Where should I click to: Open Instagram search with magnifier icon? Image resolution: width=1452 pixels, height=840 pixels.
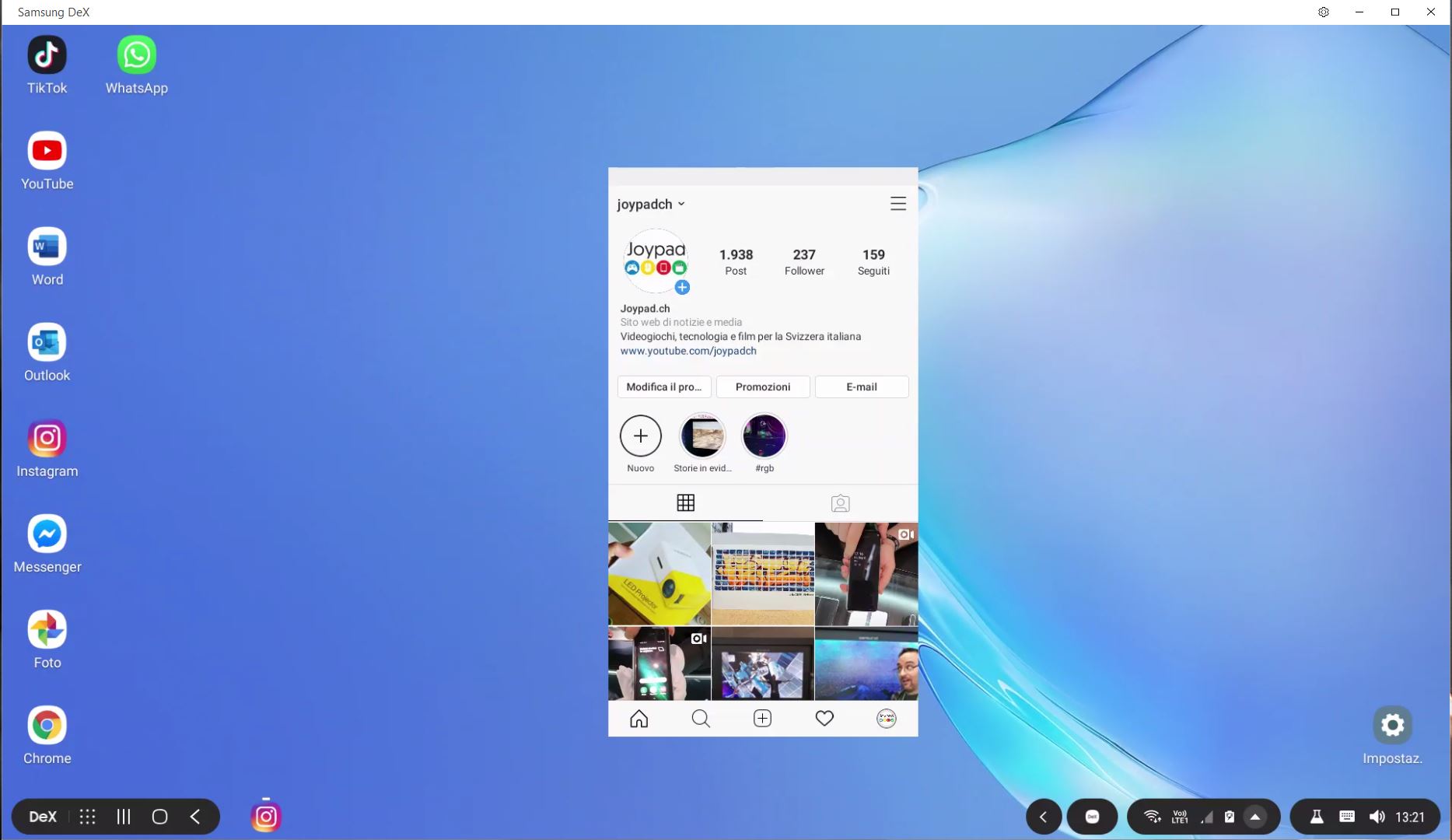pos(701,719)
